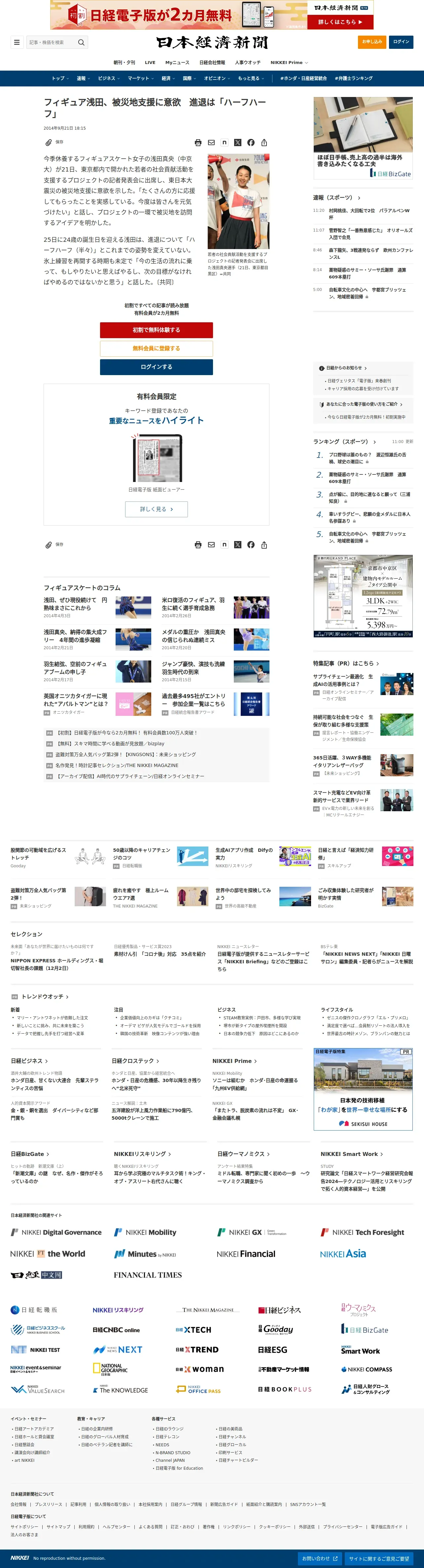
Task: Click the orange お申し込み button
Action: point(371,42)
